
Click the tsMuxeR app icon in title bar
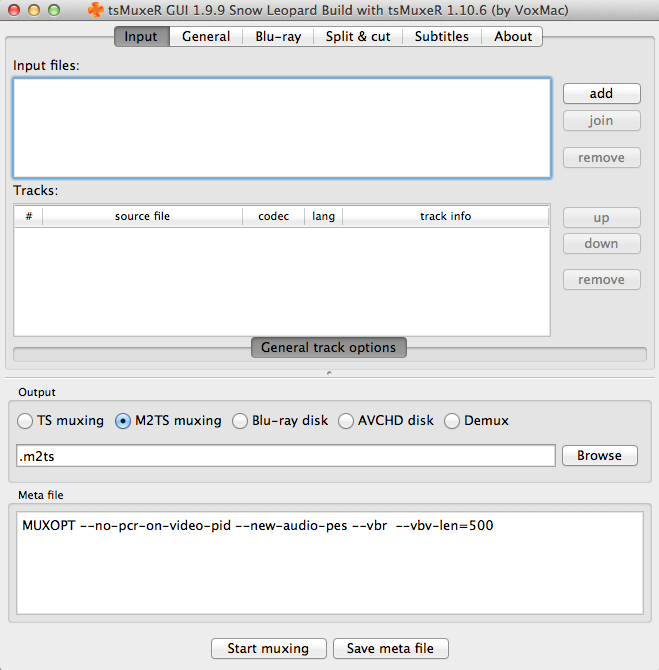click(x=93, y=10)
